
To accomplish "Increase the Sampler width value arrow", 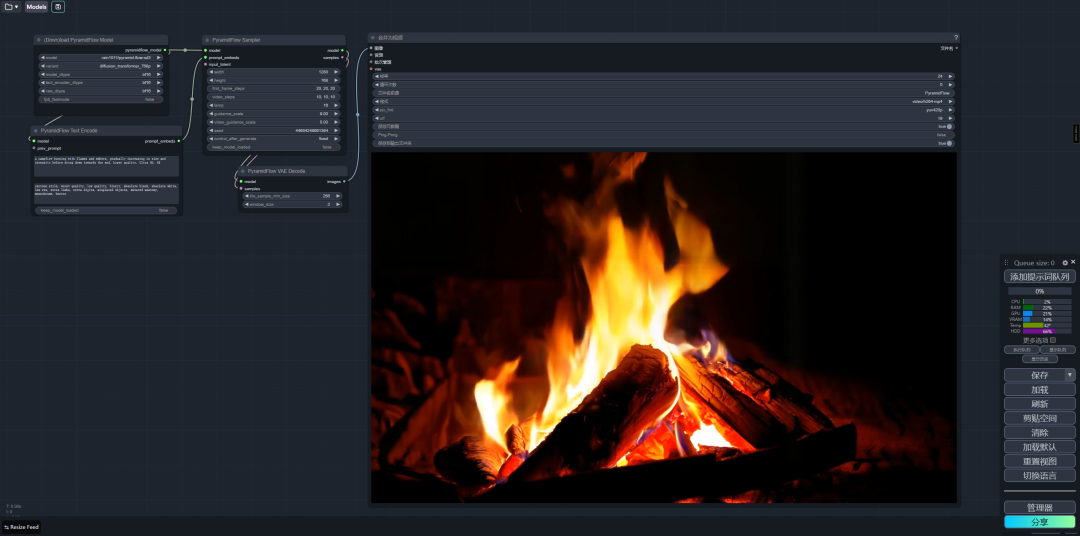I will coord(337,72).
